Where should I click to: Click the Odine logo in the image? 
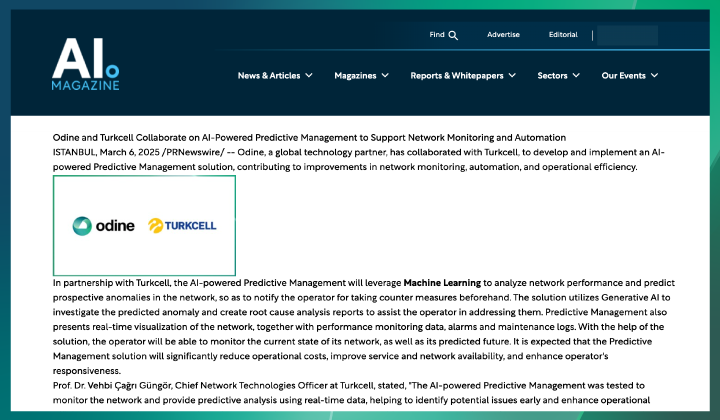(x=103, y=226)
